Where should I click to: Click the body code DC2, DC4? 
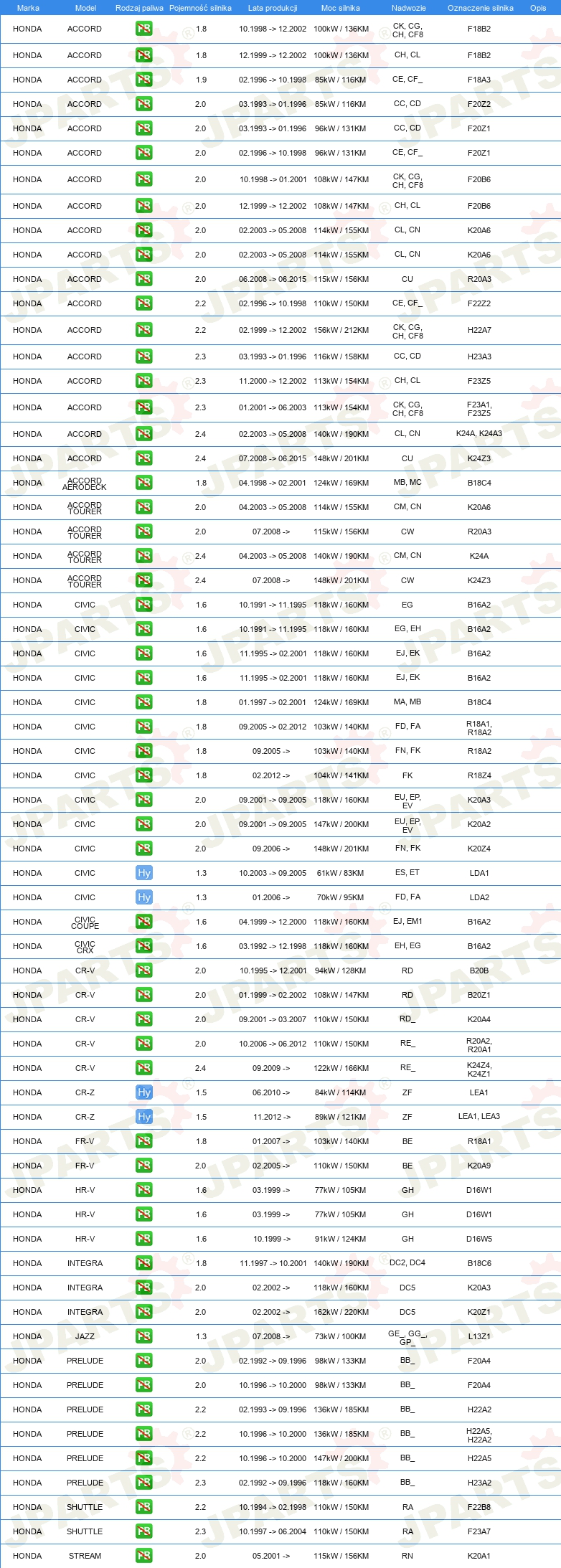coord(407,1262)
